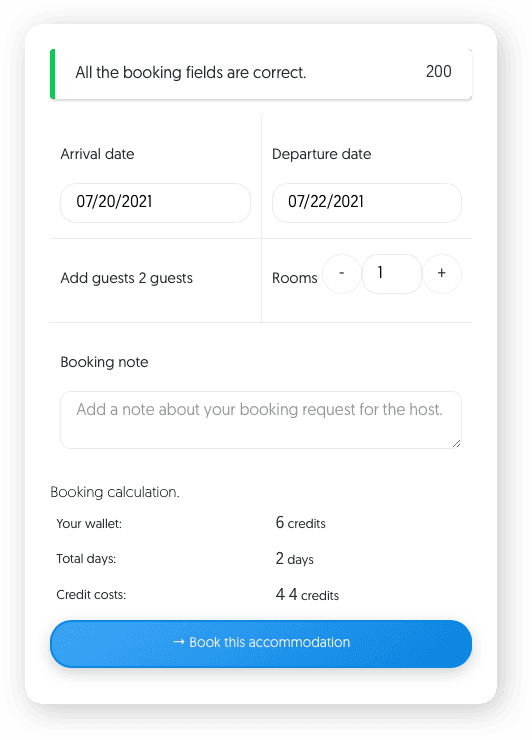Focus the Rooms quantity input box
Image resolution: width=532 pixels, height=740 pixels.
[x=391, y=274]
